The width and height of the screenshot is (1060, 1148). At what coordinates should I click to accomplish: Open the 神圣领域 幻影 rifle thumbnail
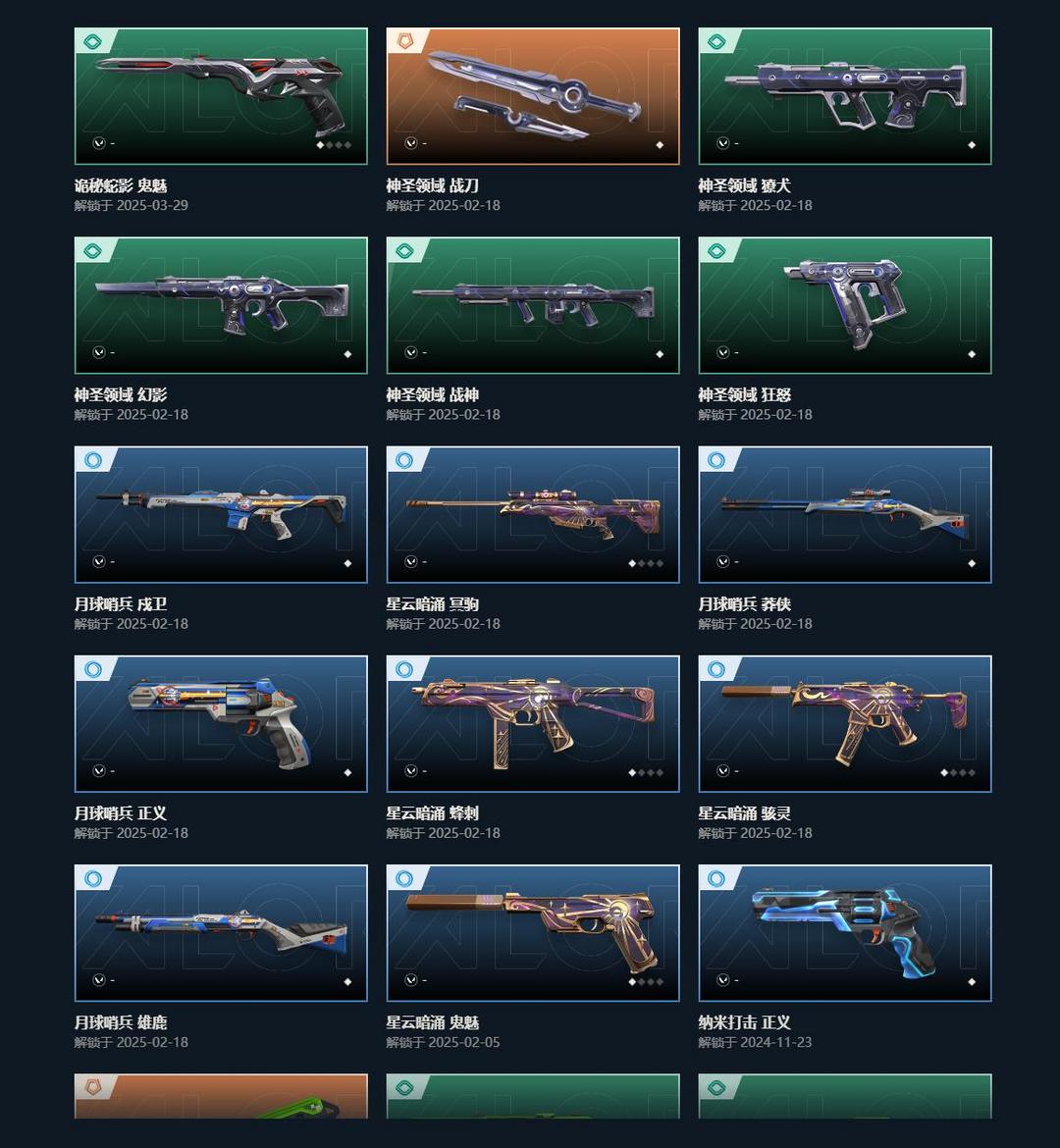[221, 305]
